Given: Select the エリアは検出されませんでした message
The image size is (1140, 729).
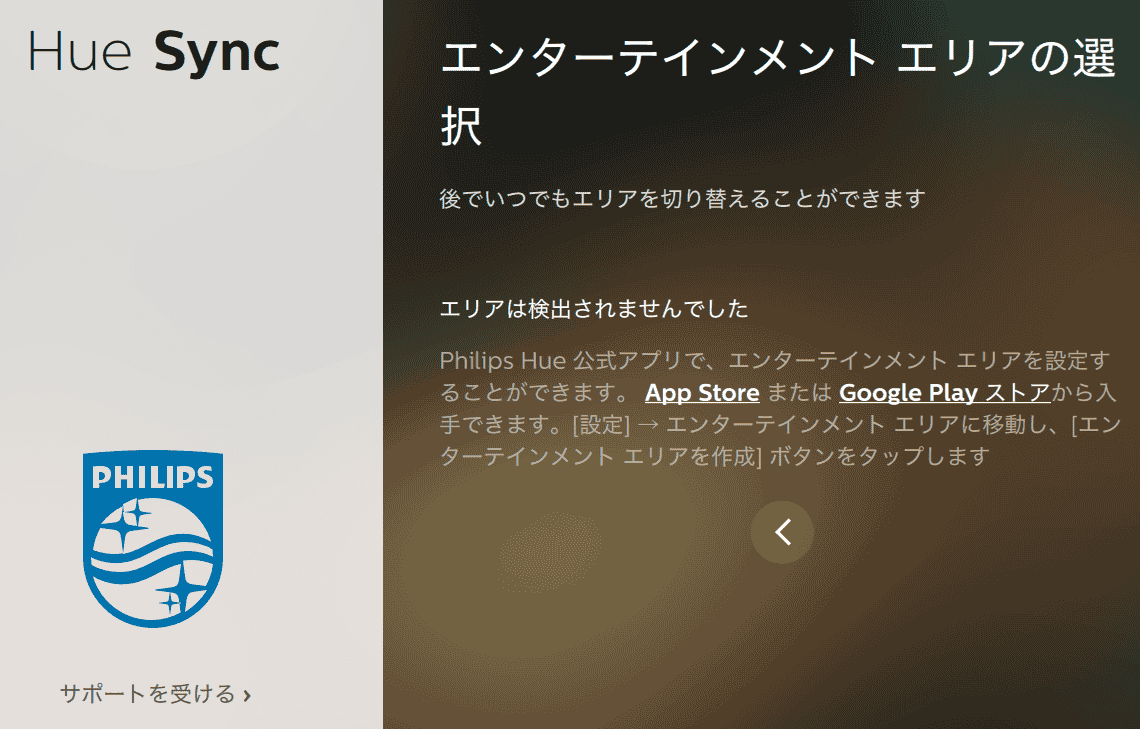Looking at the screenshot, I should pos(593,308).
